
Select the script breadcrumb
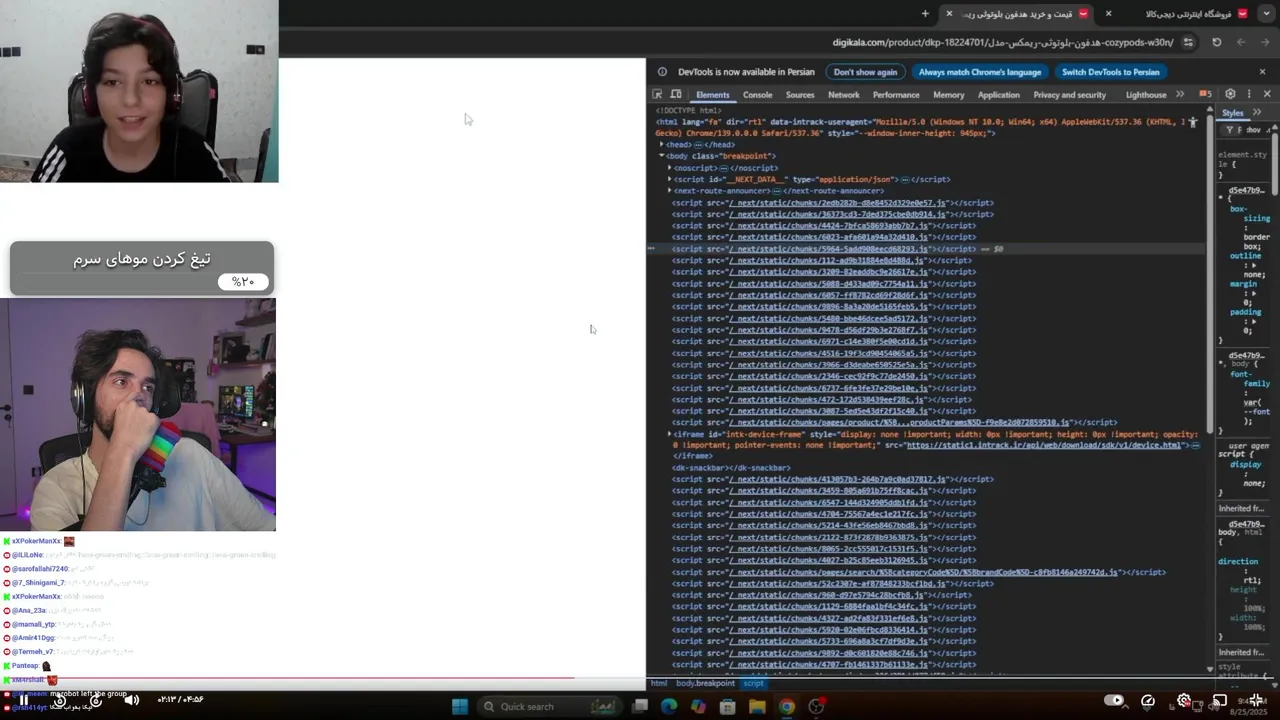(753, 684)
